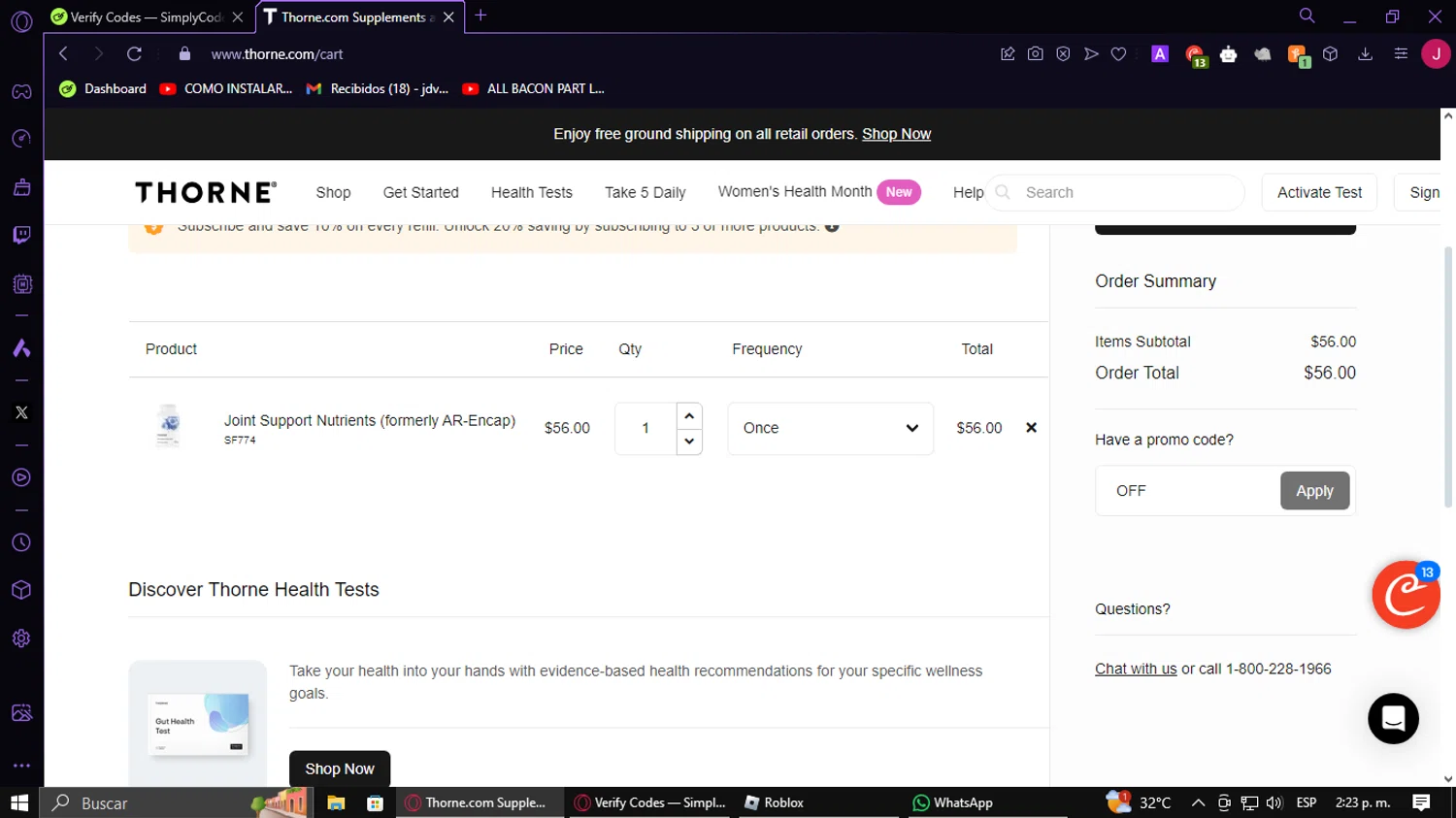Click the Joint Support Nutrients product thumbnail

[x=169, y=426]
